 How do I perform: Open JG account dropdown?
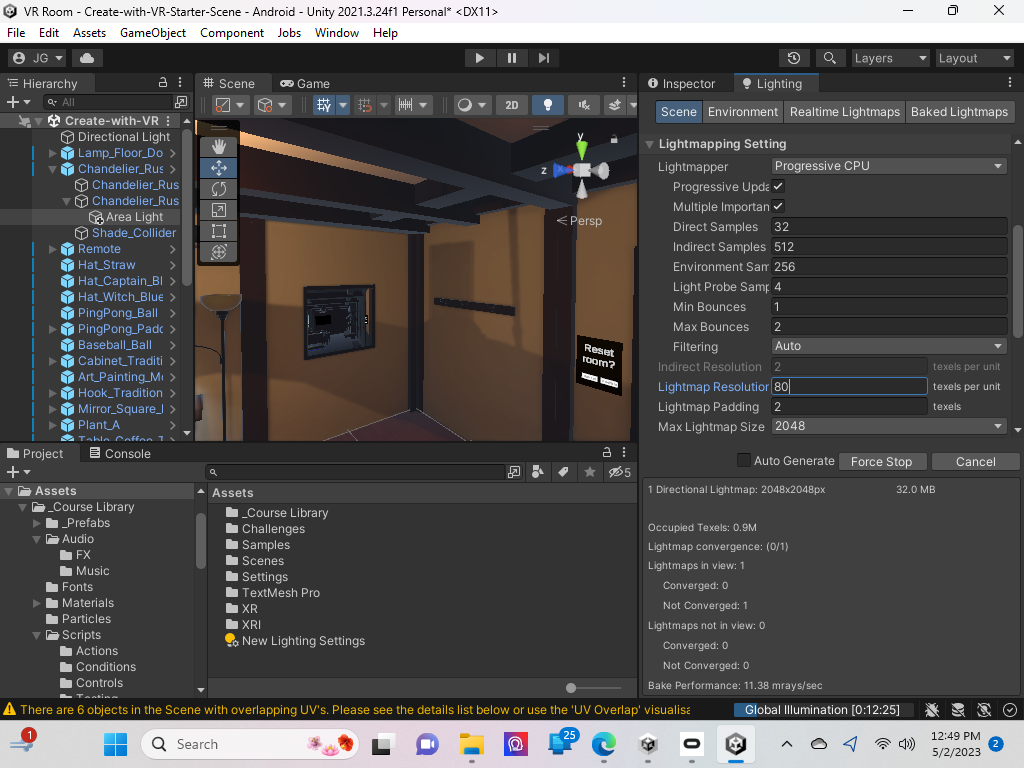[37, 58]
